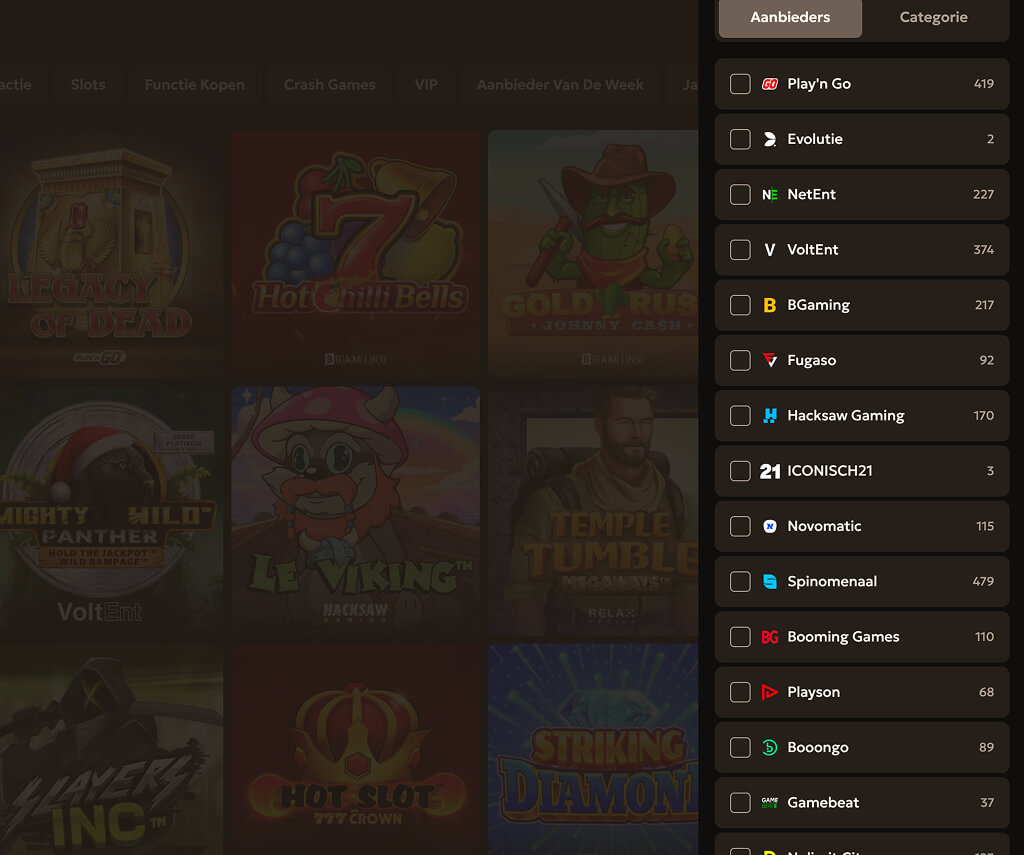Click the BGaming yellow B logo icon
This screenshot has height=855, width=1024.
click(770, 305)
